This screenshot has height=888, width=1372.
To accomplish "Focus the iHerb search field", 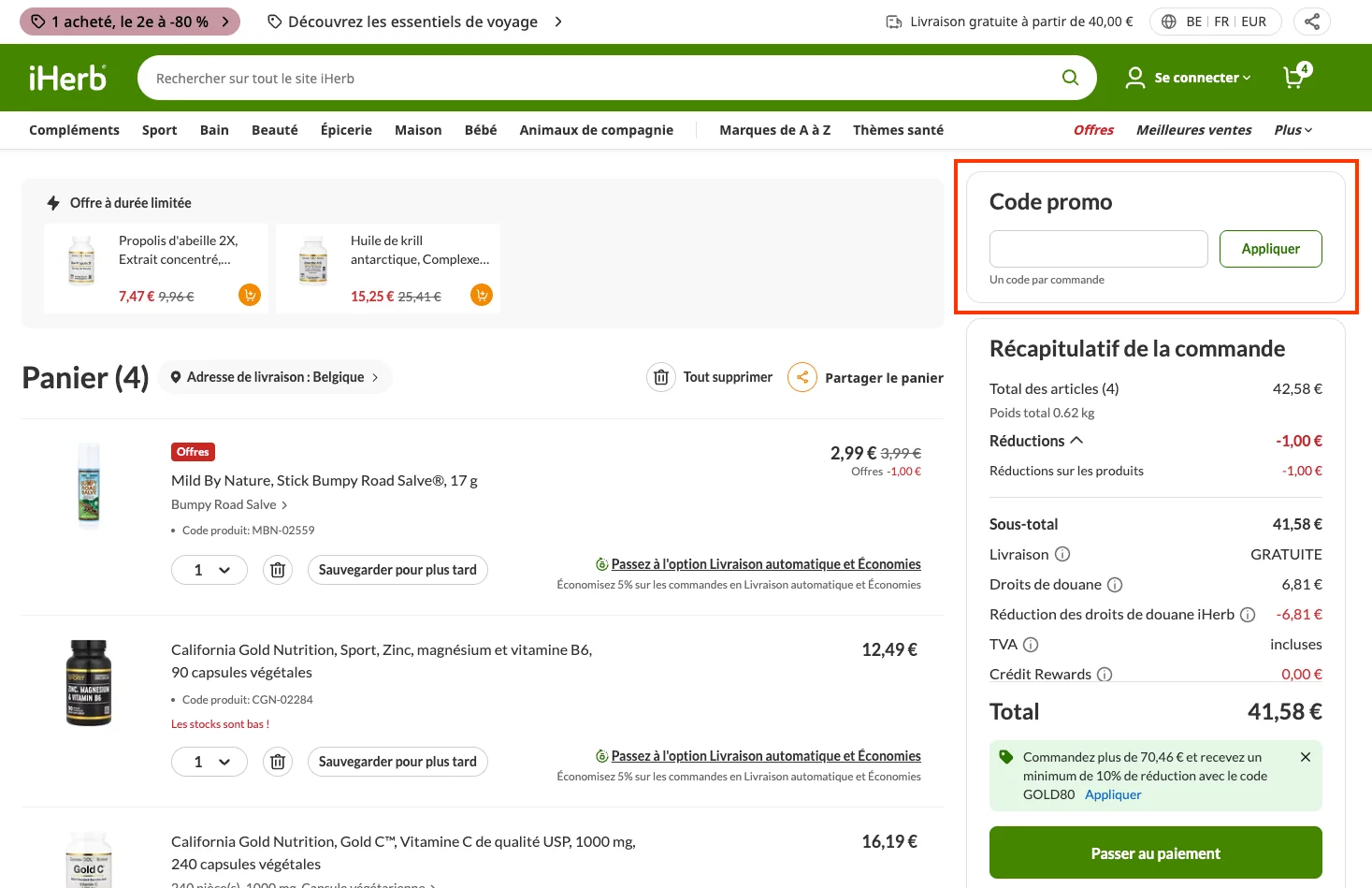I will point(599,78).
